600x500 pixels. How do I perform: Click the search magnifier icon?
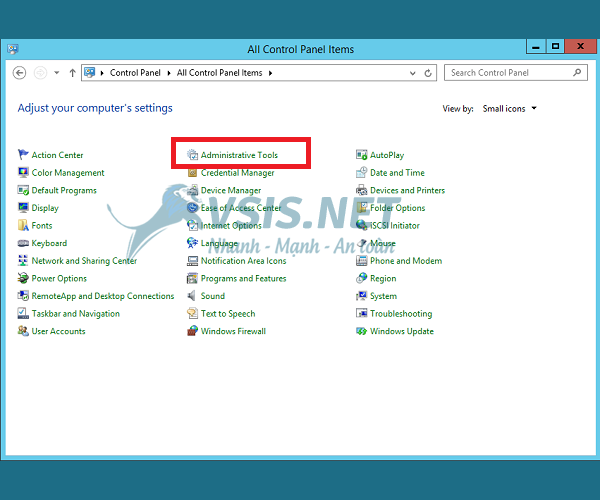[x=577, y=72]
